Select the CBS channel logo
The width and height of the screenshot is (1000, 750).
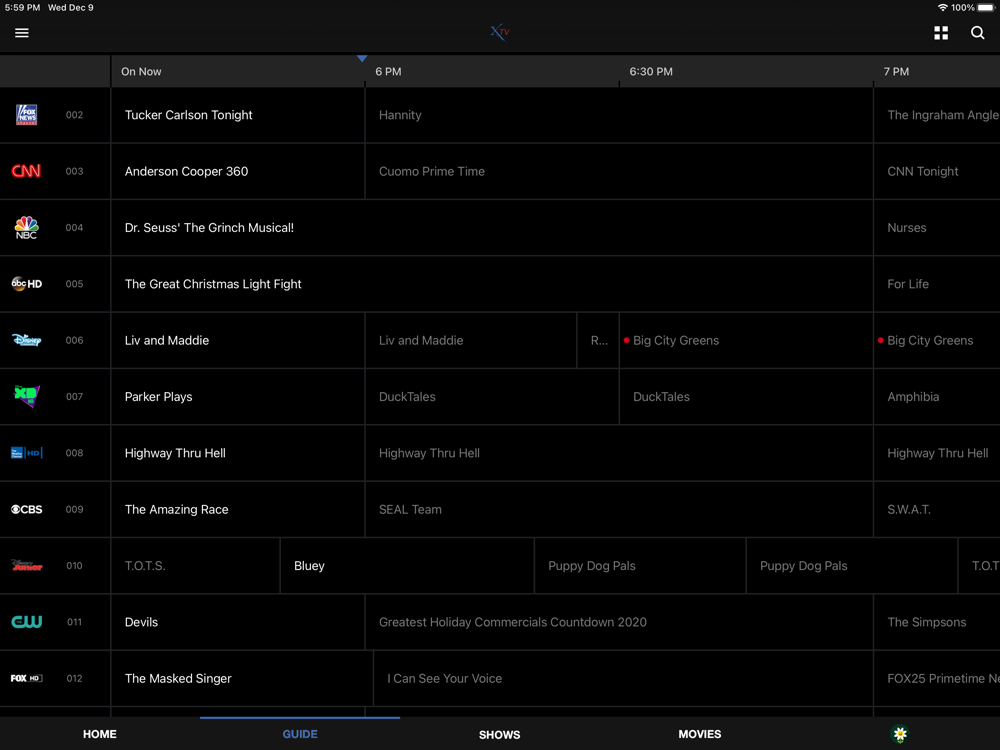(27, 509)
